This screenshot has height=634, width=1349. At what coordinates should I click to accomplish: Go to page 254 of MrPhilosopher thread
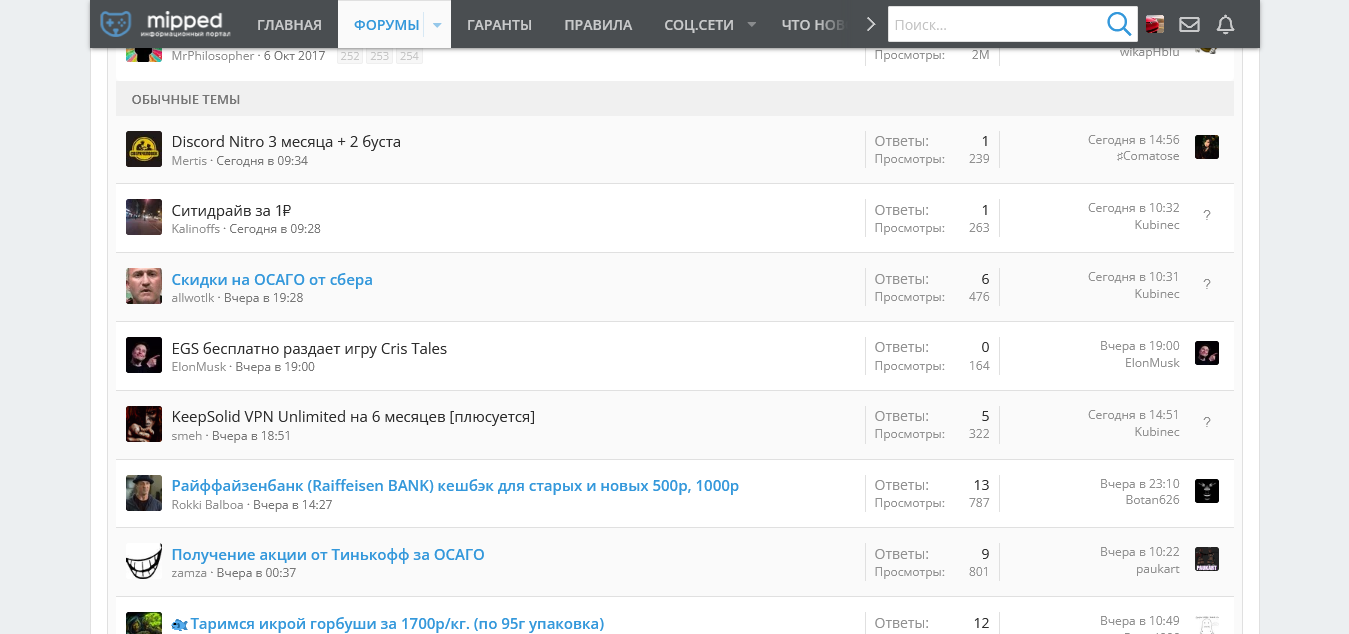coord(409,56)
